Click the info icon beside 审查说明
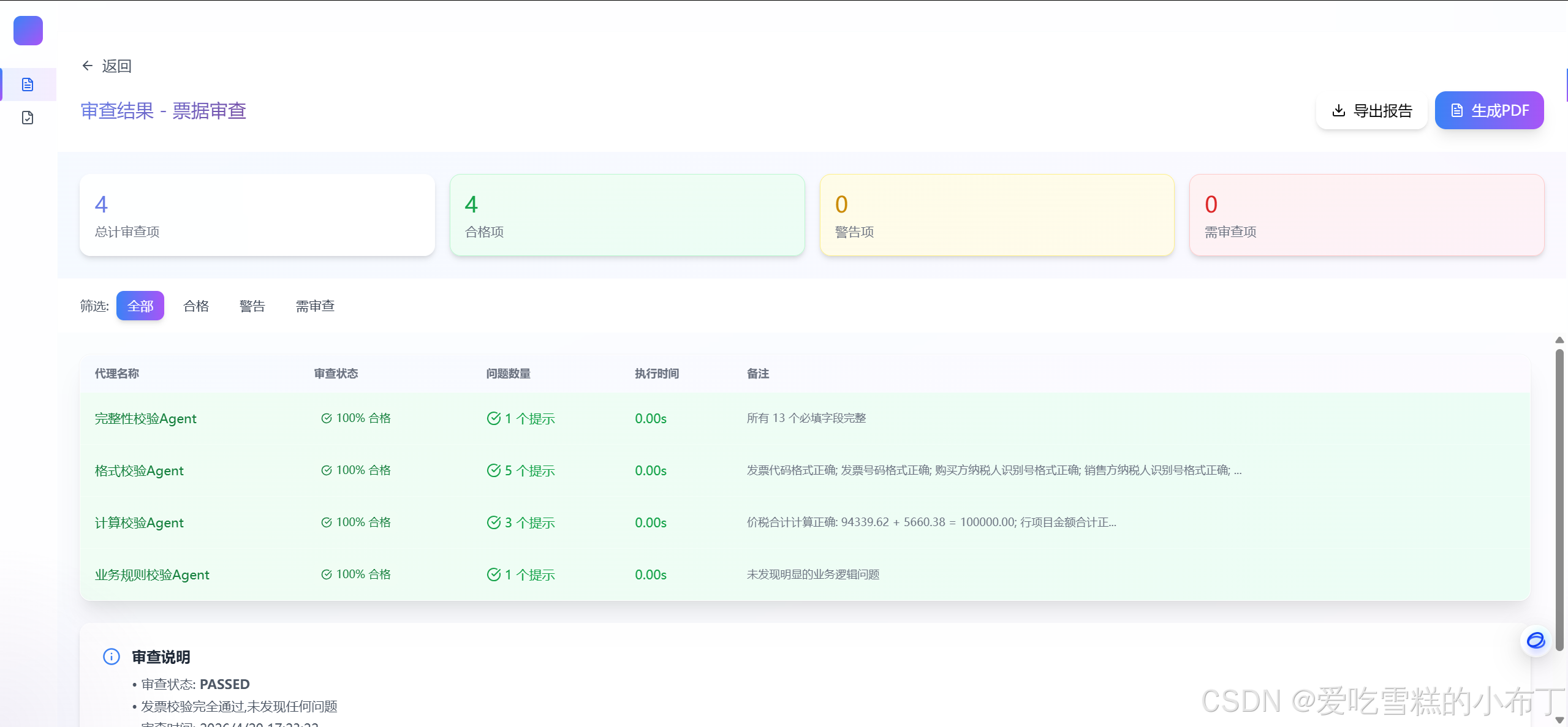The height and width of the screenshot is (727, 1568). (112, 657)
